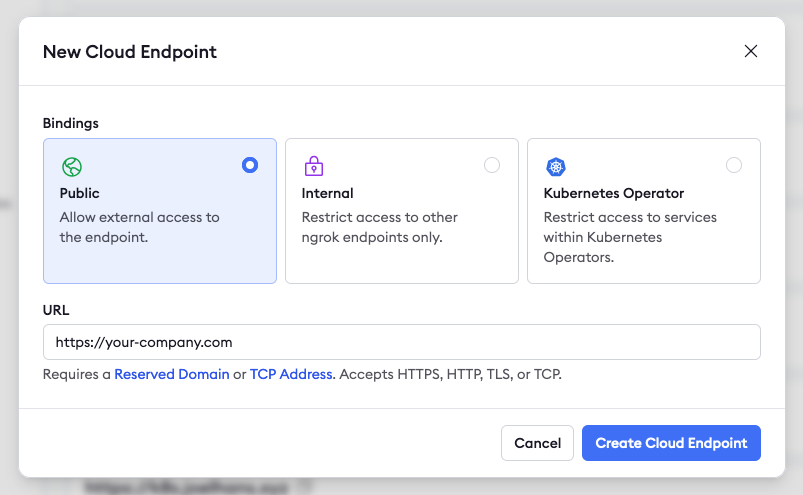This screenshot has width=803, height=495.
Task: Click Create Cloud Endpoint button
Action: [671, 443]
